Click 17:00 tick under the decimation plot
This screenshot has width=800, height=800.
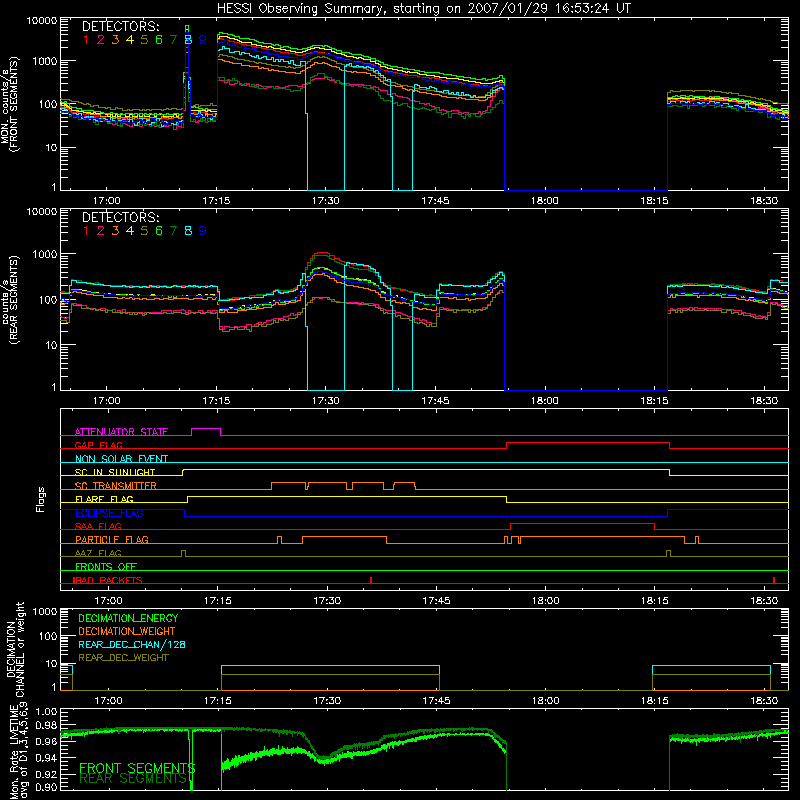[108, 701]
